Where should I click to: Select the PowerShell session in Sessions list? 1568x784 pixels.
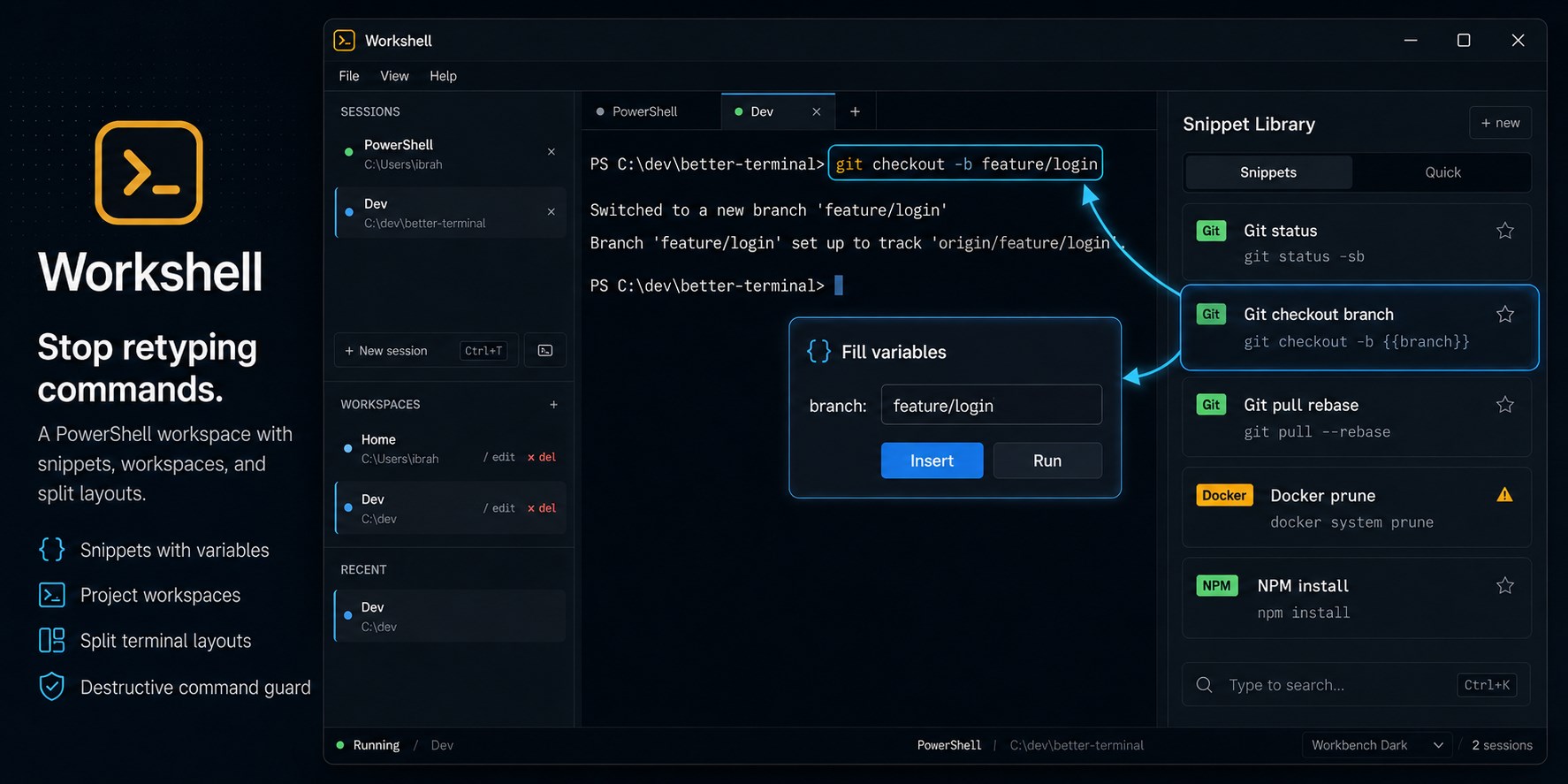coord(450,154)
